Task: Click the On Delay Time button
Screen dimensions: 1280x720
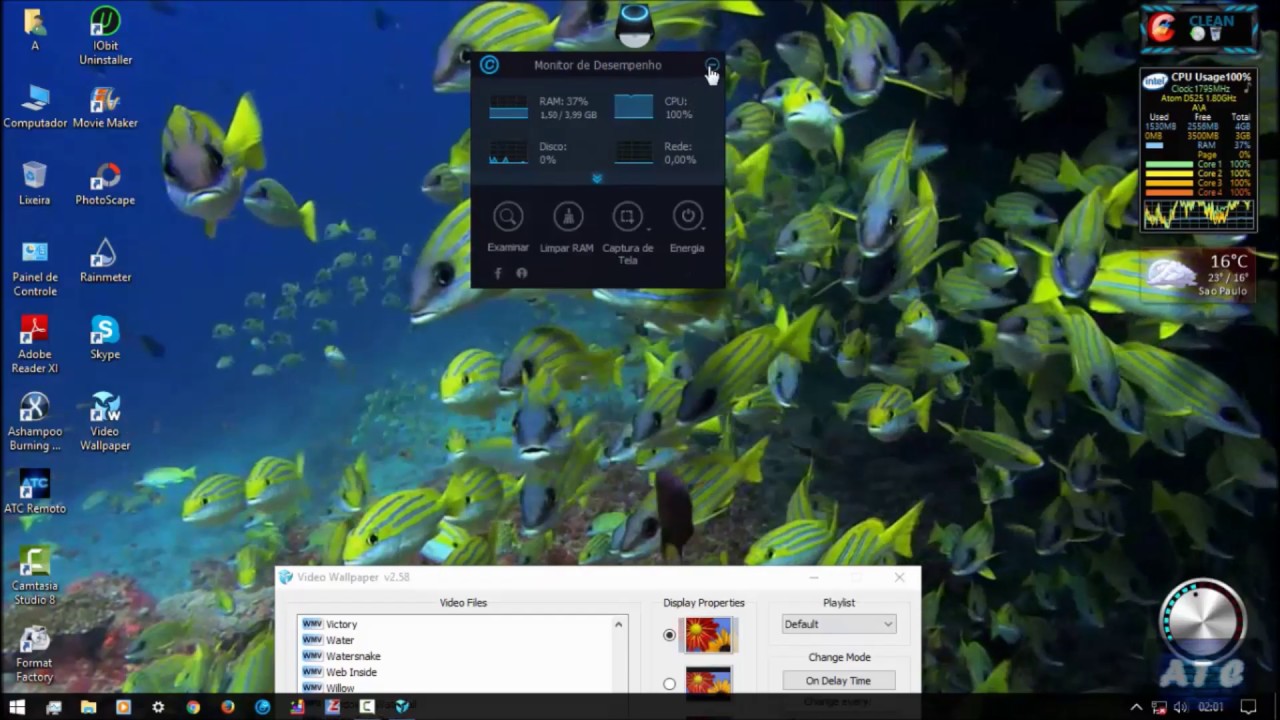Action: pyautogui.click(x=838, y=681)
